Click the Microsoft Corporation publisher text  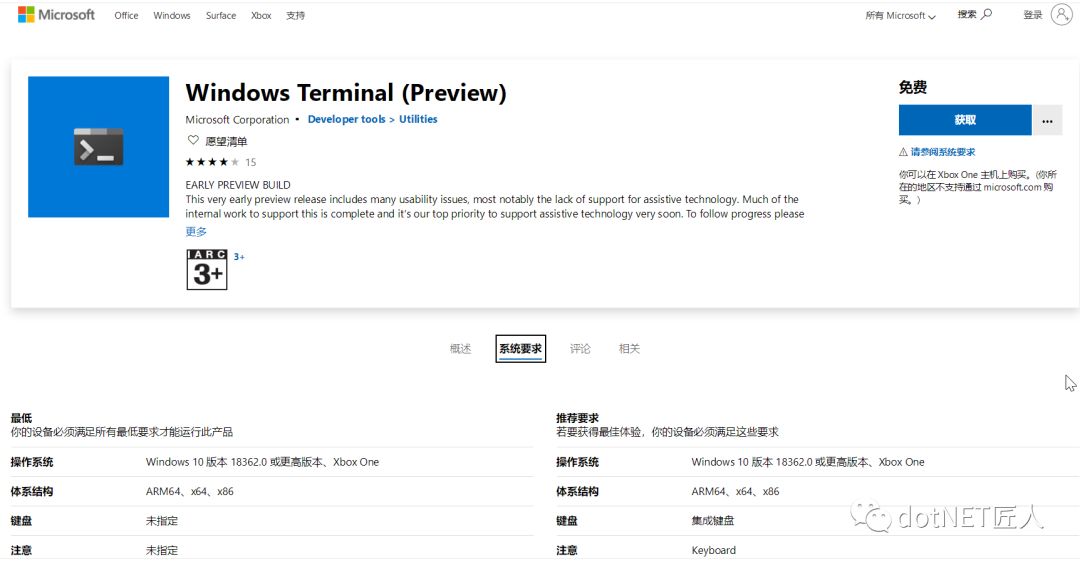coord(237,119)
